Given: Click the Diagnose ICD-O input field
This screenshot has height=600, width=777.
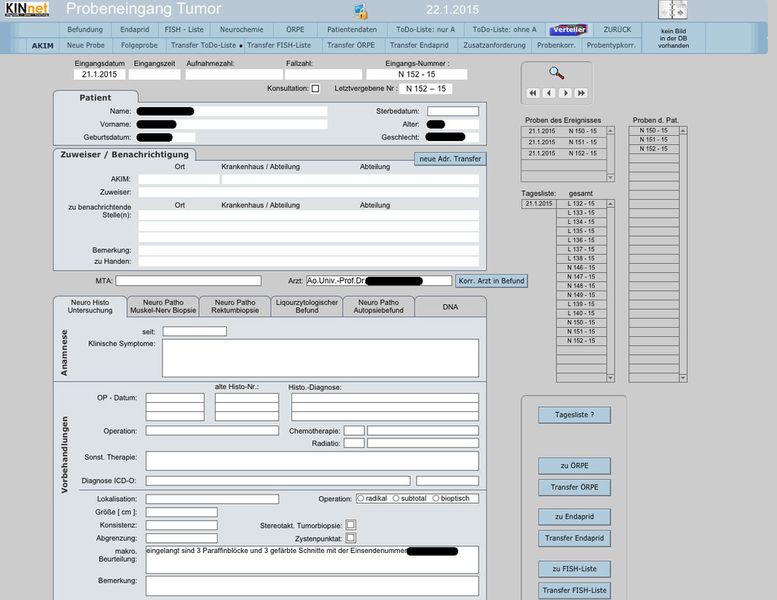Looking at the screenshot, I should click(x=278, y=481).
